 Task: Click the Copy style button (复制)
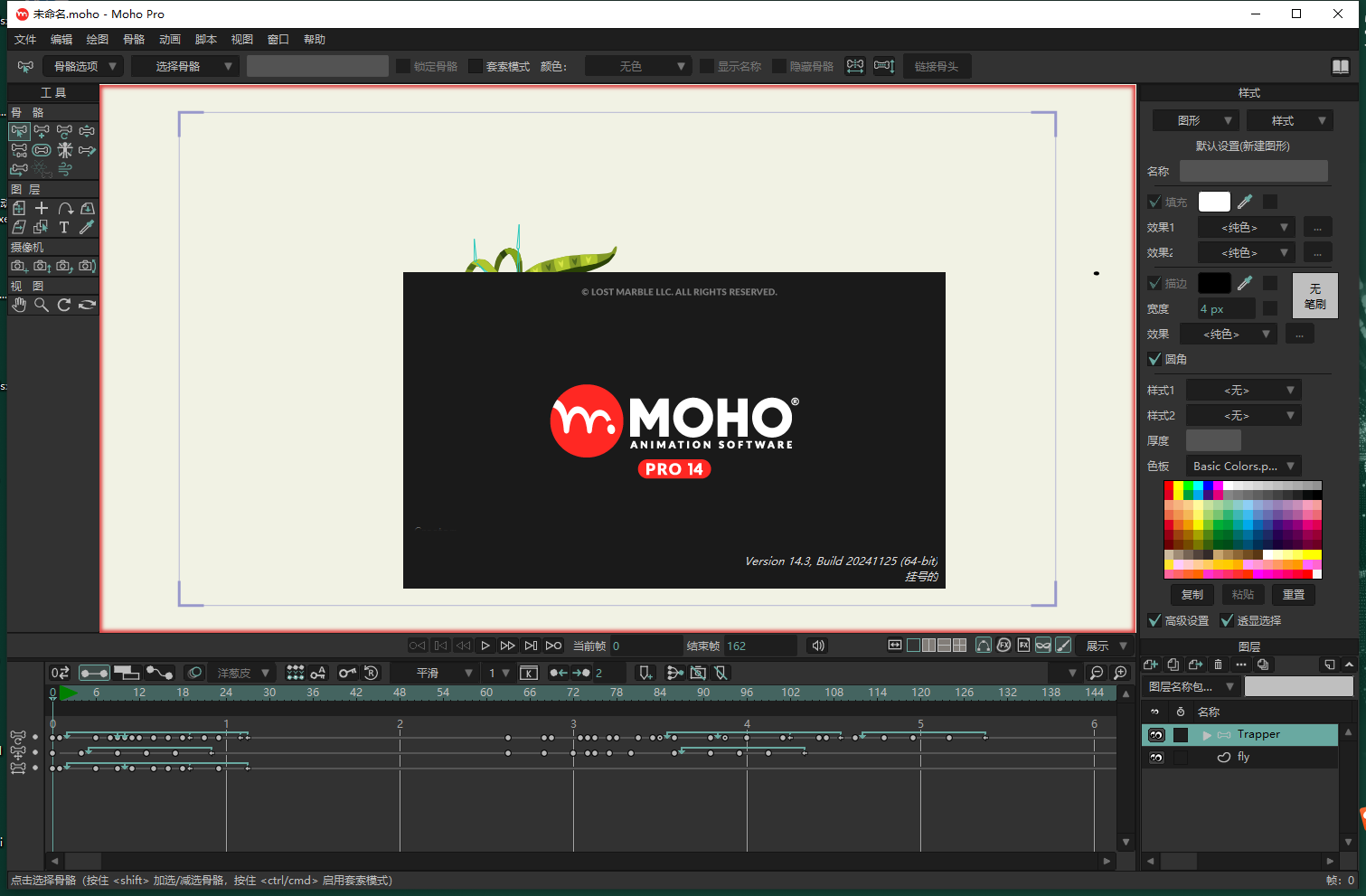coord(1192,594)
